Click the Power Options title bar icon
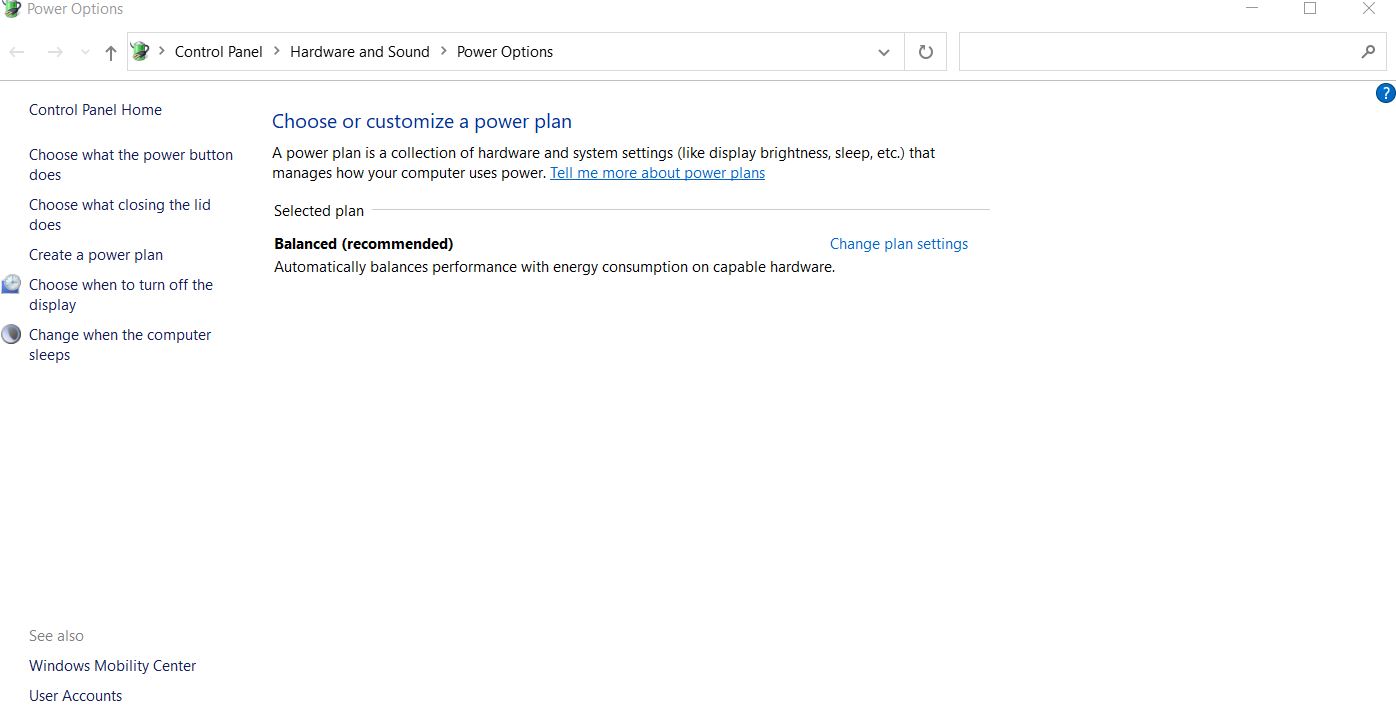The width and height of the screenshot is (1396, 724). (11, 9)
